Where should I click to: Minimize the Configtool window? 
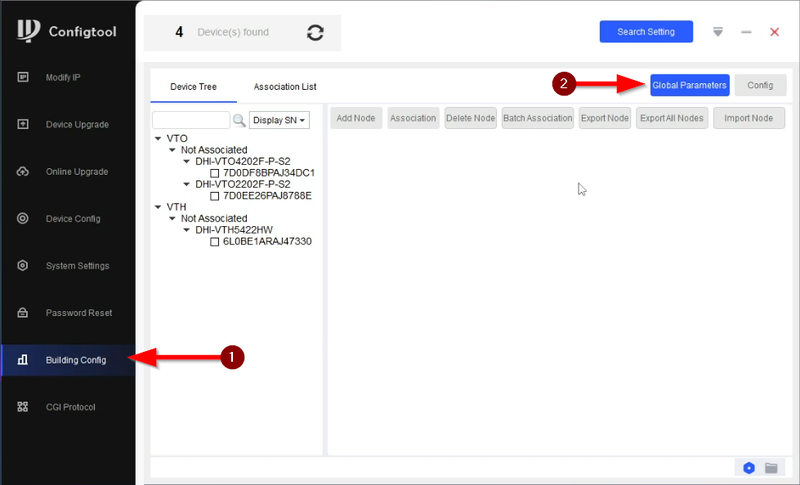click(x=746, y=32)
